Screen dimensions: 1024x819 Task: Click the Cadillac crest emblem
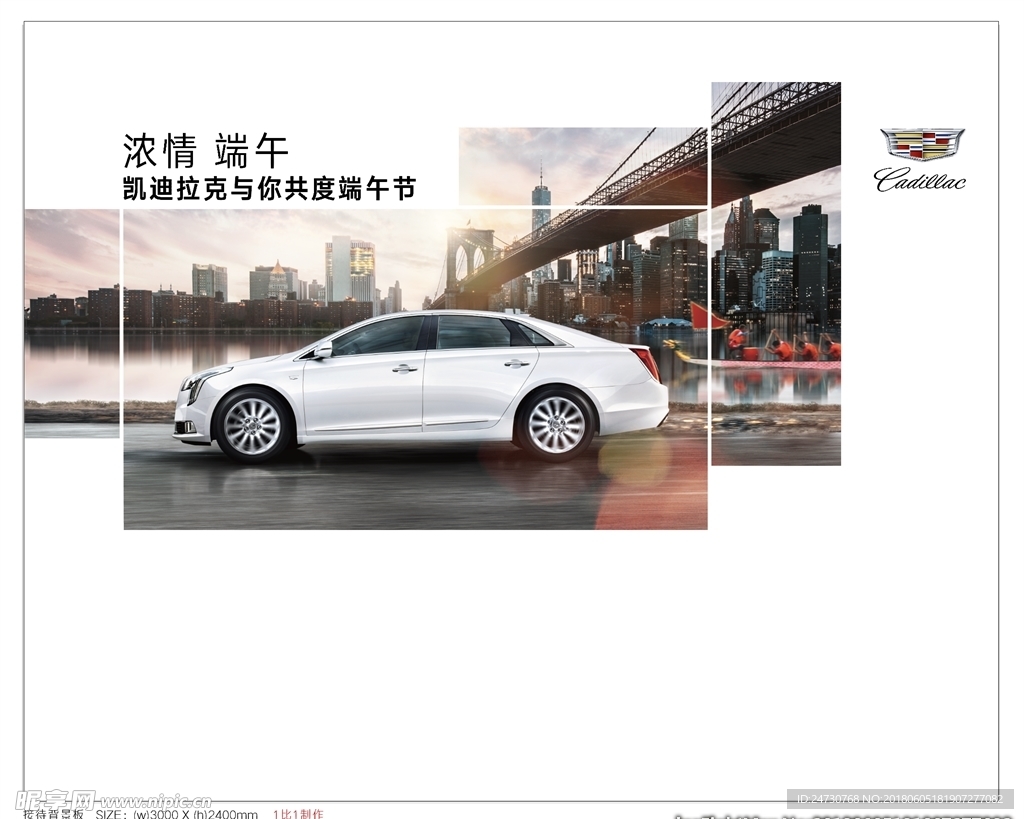(921, 144)
